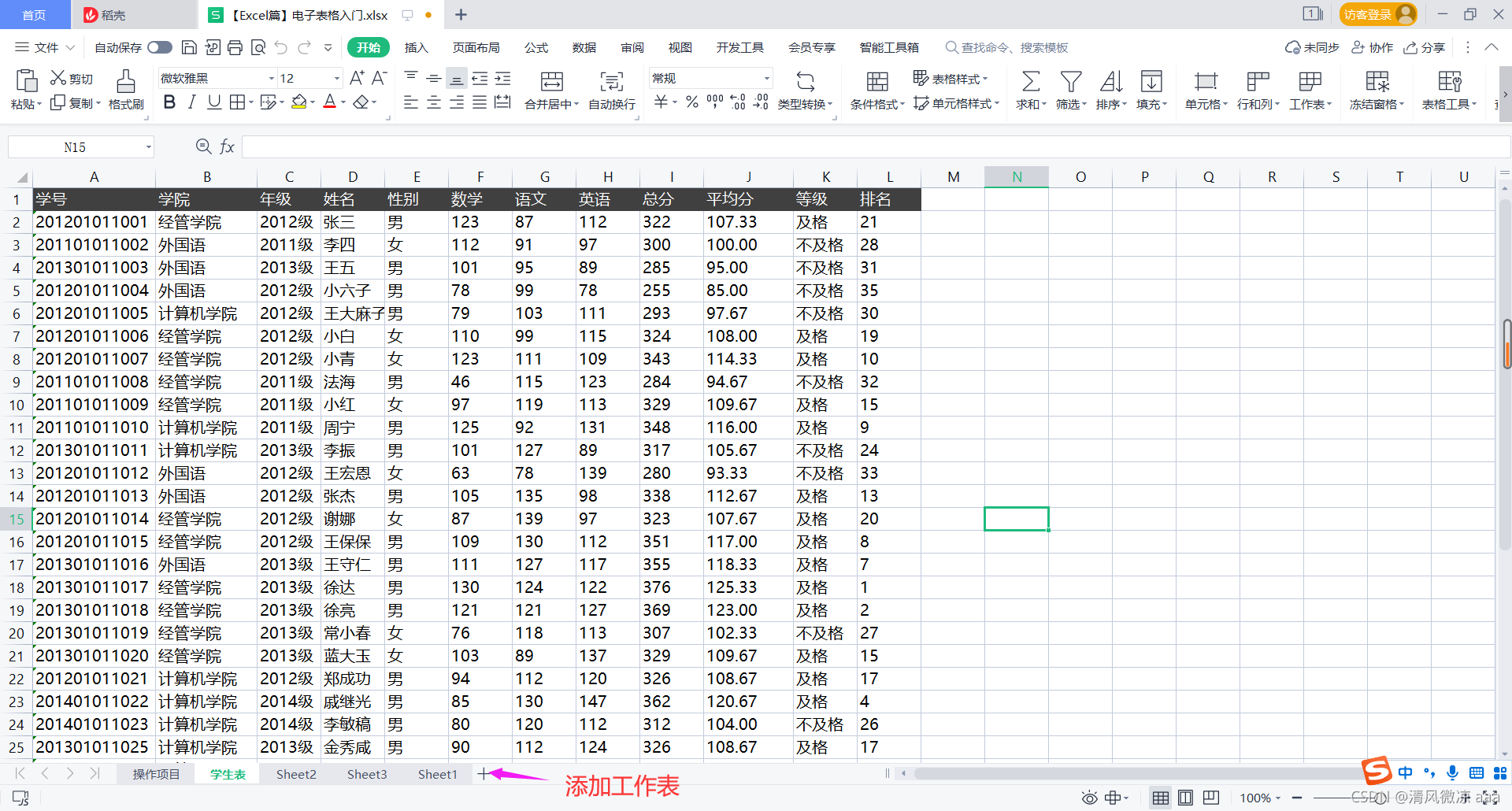The image size is (1512, 811).
Task: Click the 冻结窗格 freeze panes icon
Action: [x=1377, y=81]
